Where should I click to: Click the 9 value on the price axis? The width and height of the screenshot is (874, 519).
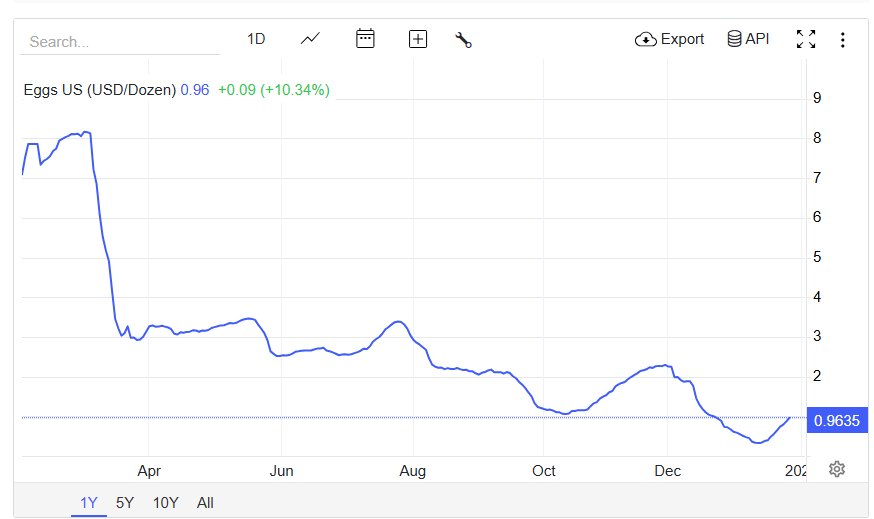tap(817, 98)
